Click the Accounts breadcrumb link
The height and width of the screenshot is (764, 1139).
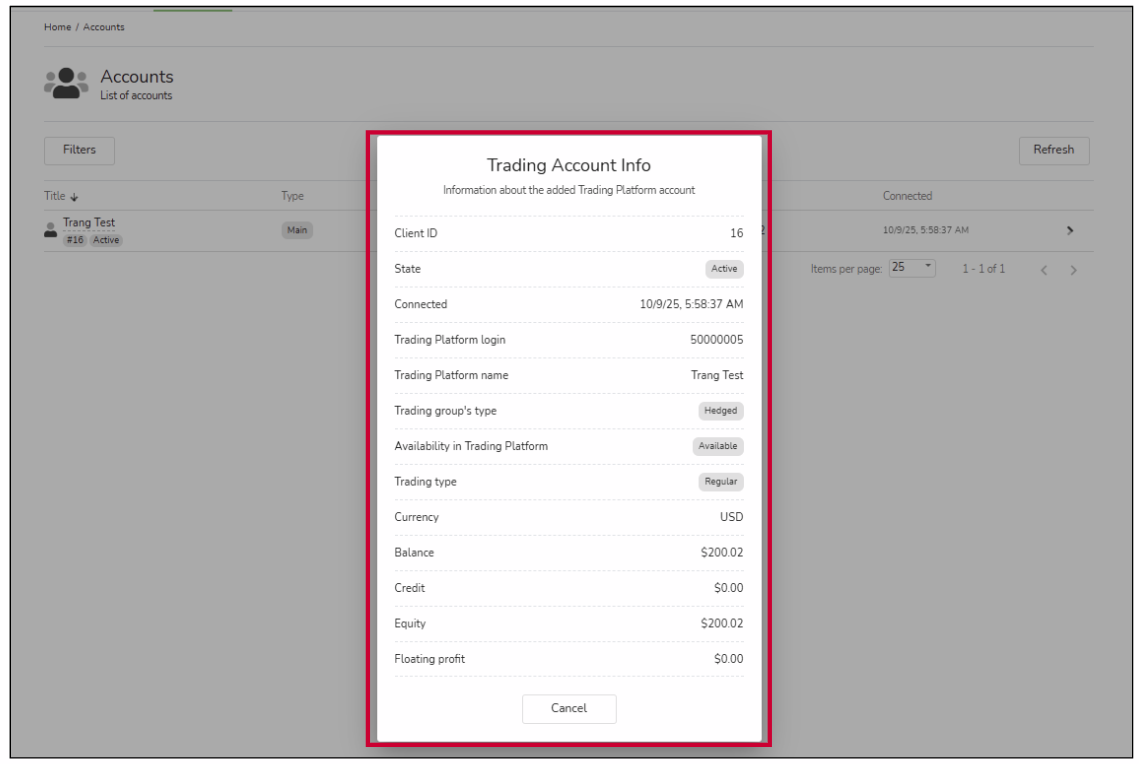[x=104, y=27]
